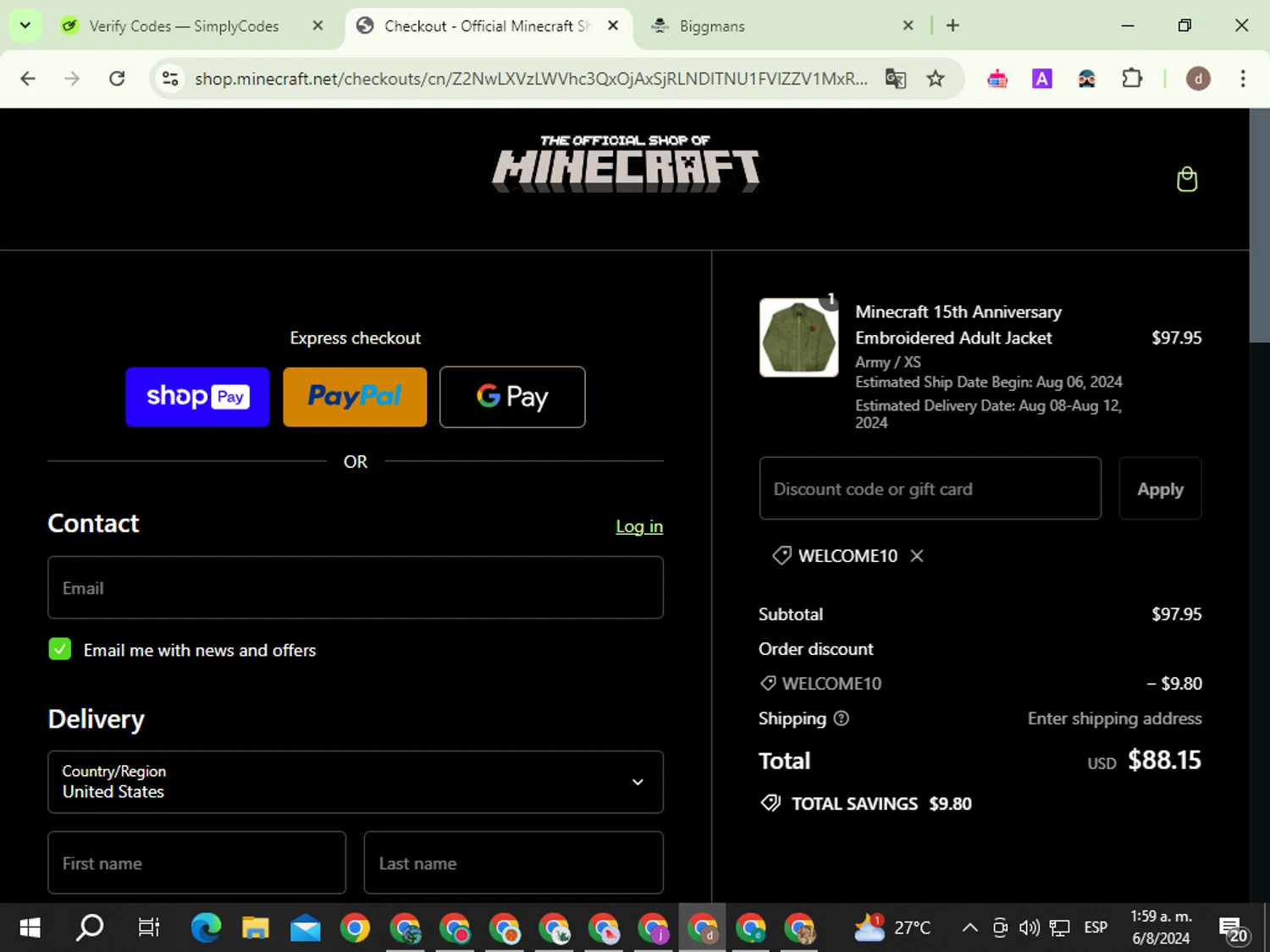Open File Explorer from taskbar
1270x952 pixels.
(x=255, y=927)
